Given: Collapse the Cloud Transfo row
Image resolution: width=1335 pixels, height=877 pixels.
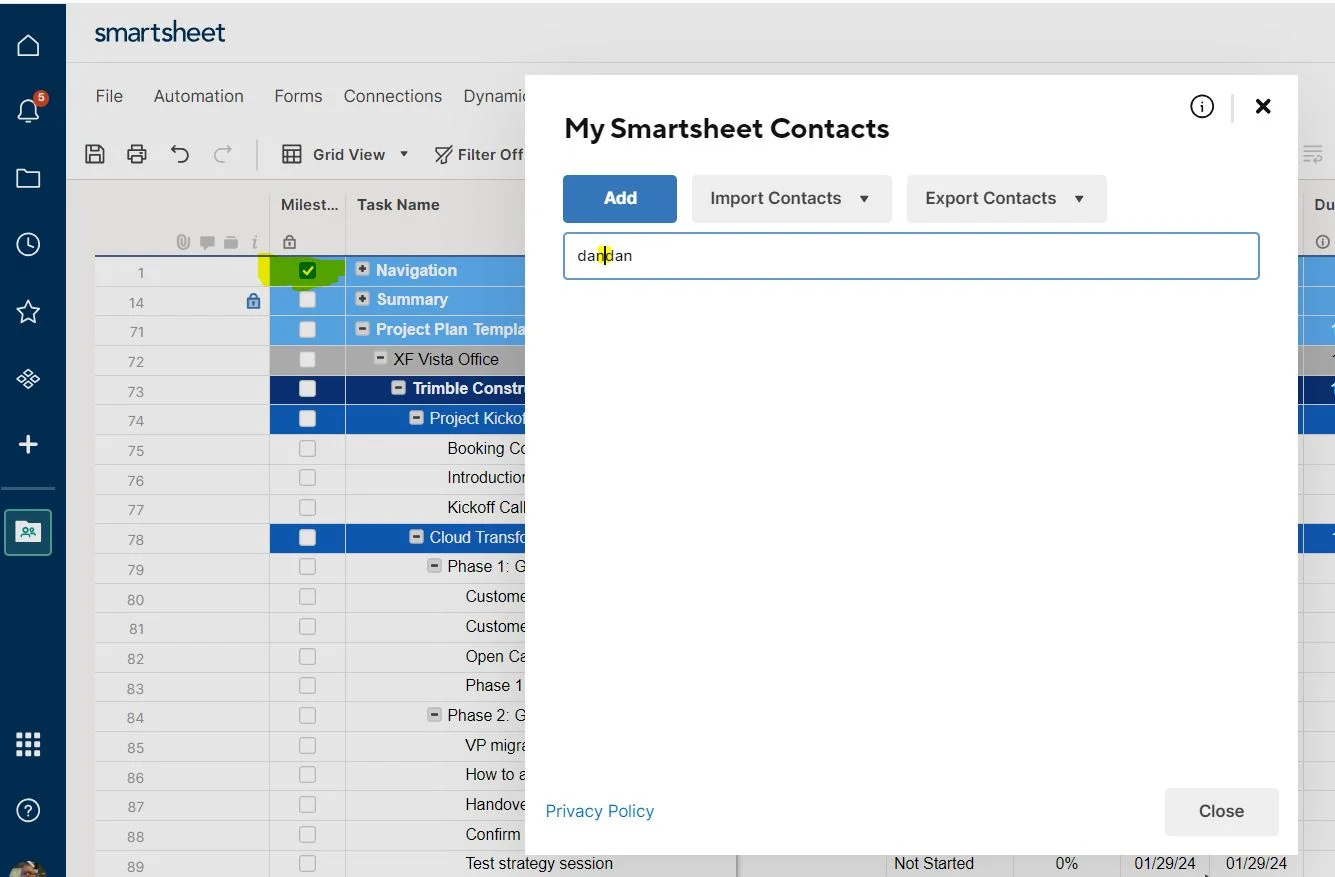Looking at the screenshot, I should 417,537.
